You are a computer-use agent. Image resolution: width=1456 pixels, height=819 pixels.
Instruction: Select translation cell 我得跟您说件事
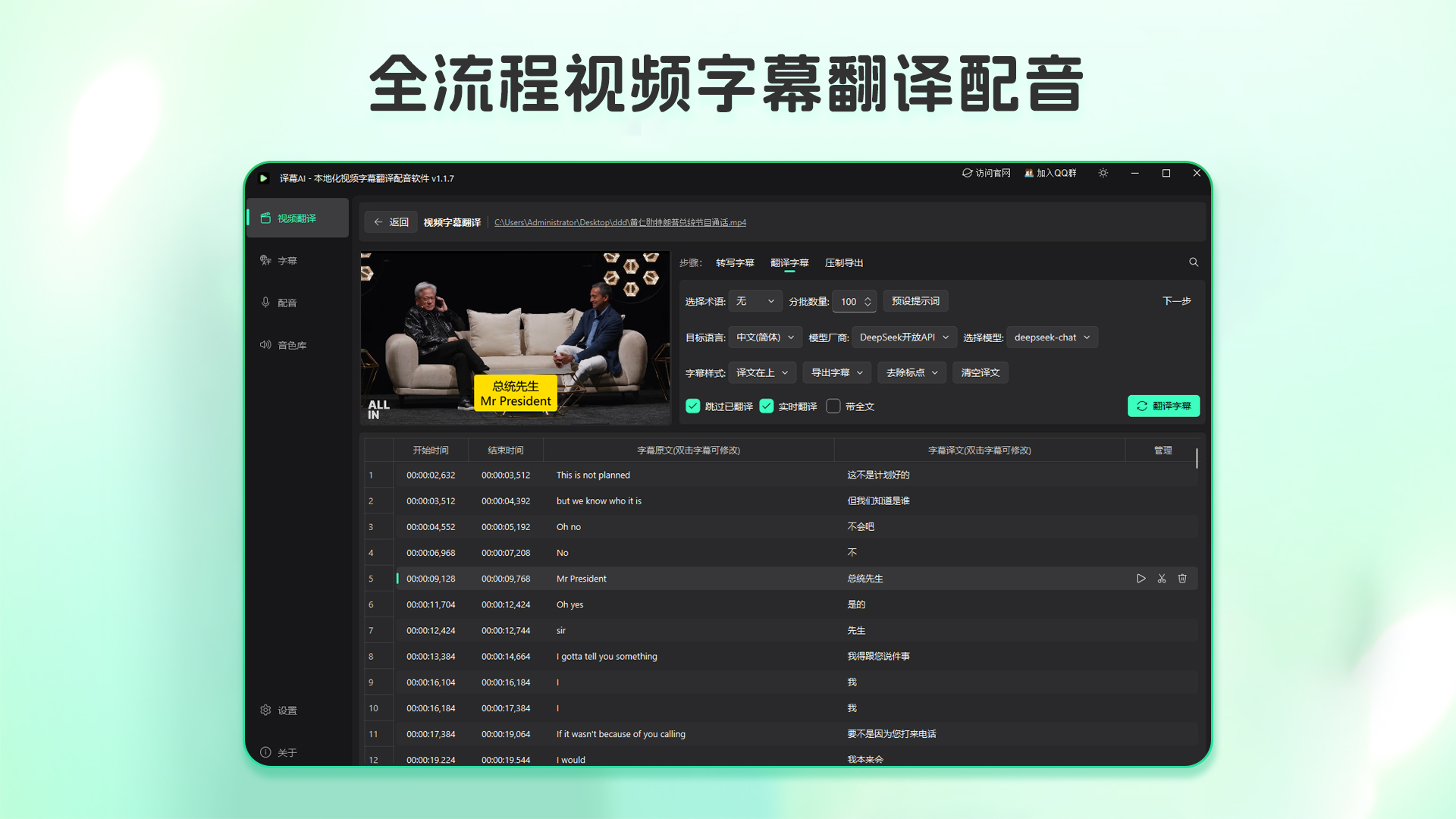(878, 657)
